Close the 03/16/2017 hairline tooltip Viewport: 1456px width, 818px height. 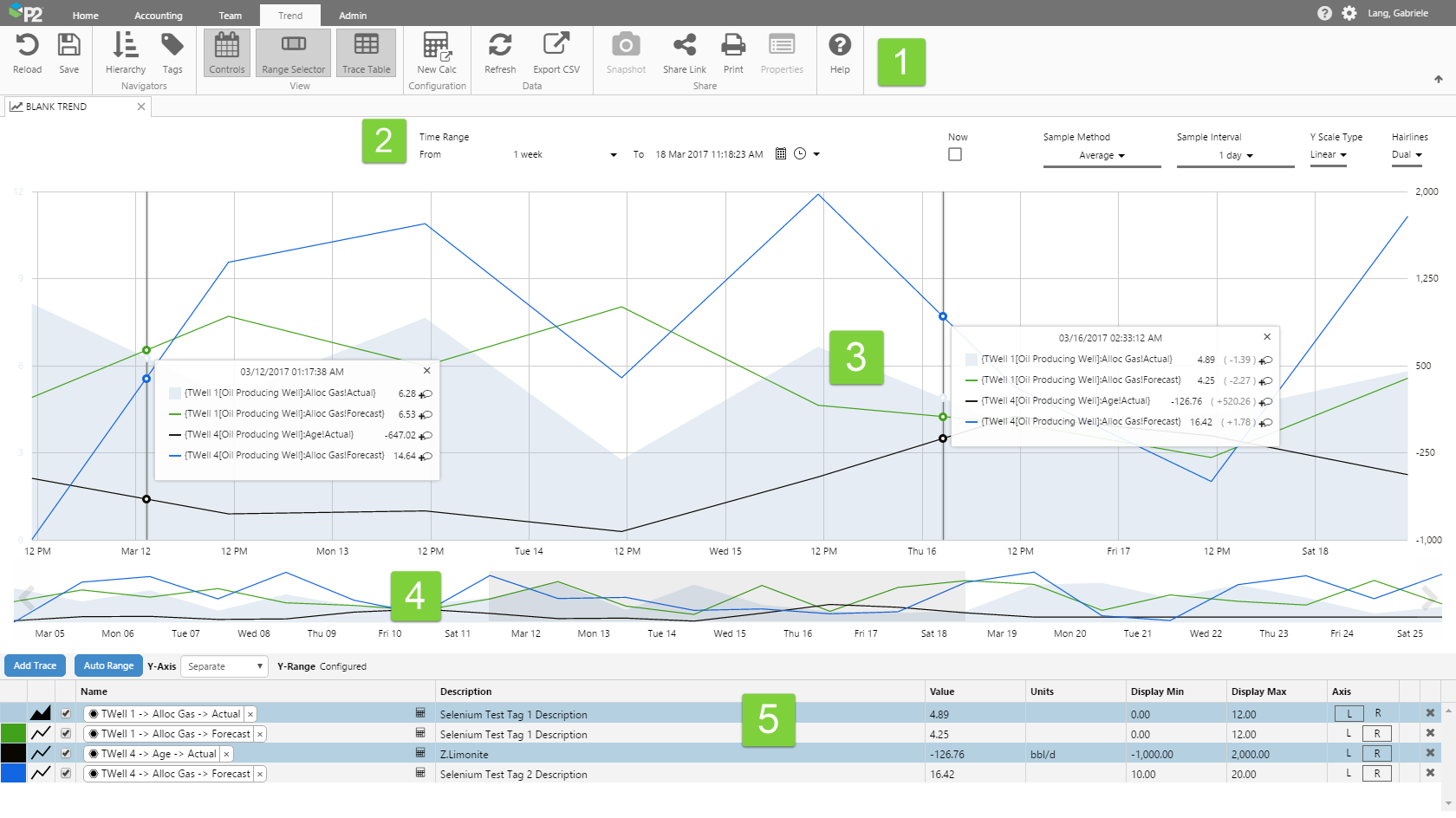point(1267,337)
